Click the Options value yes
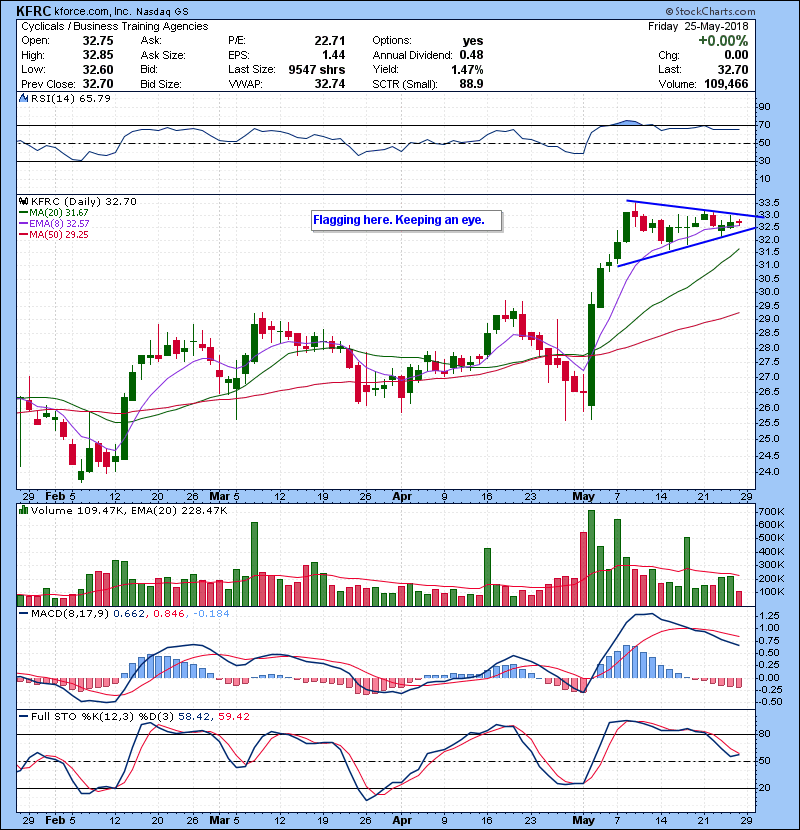This screenshot has height=830, width=800. click(473, 41)
